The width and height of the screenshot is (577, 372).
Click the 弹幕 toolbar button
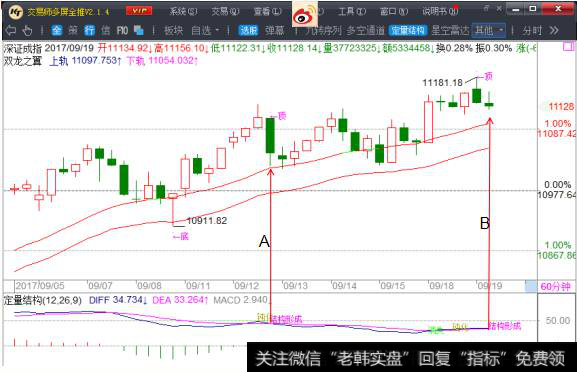pos(275,31)
